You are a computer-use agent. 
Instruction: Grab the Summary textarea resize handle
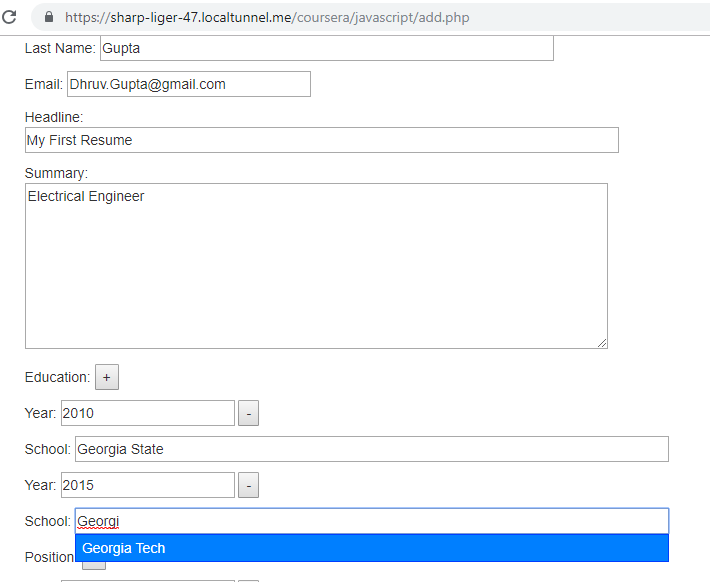[x=602, y=343]
